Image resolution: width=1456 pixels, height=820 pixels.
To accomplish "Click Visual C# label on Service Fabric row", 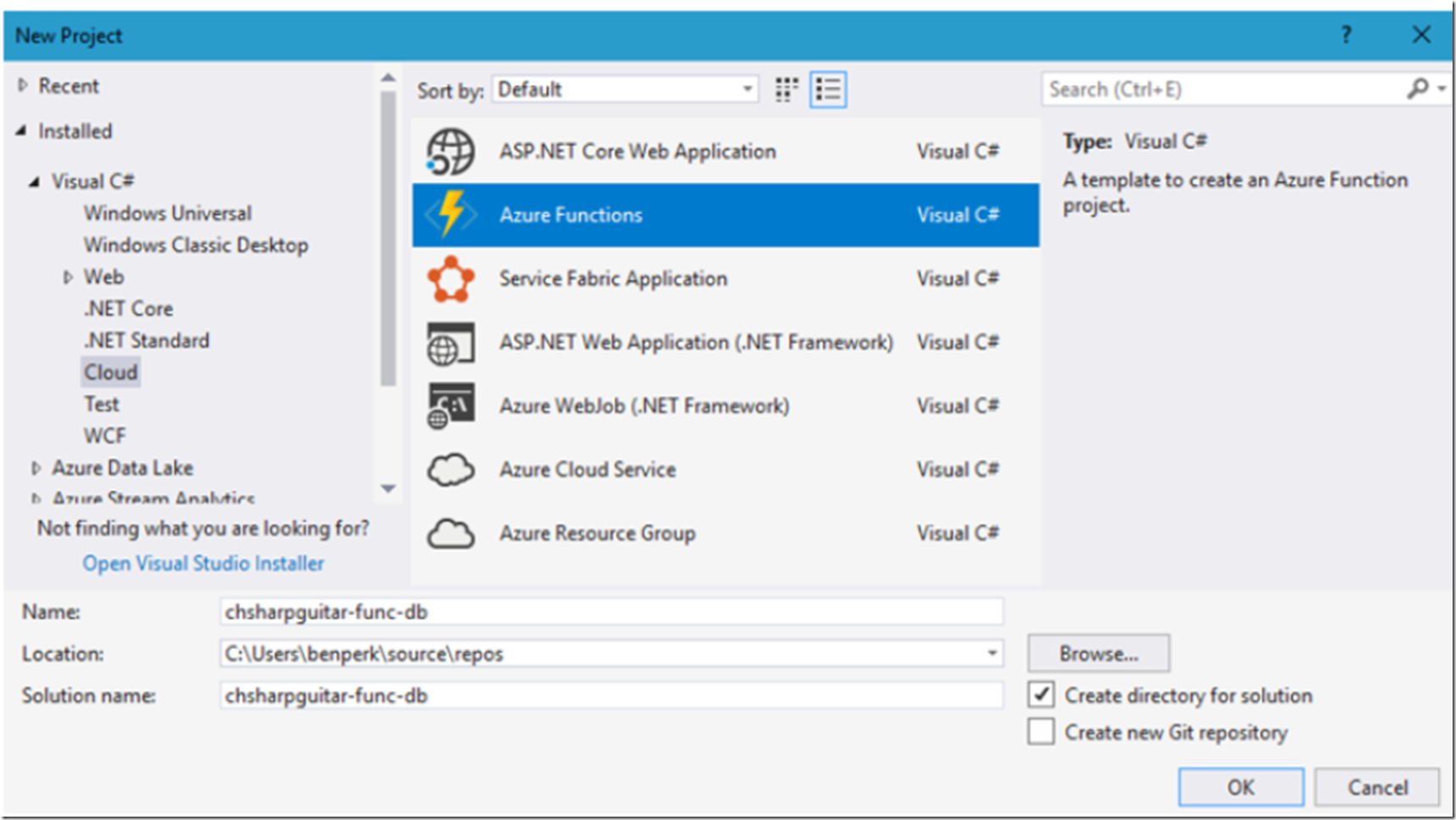I will [x=957, y=279].
